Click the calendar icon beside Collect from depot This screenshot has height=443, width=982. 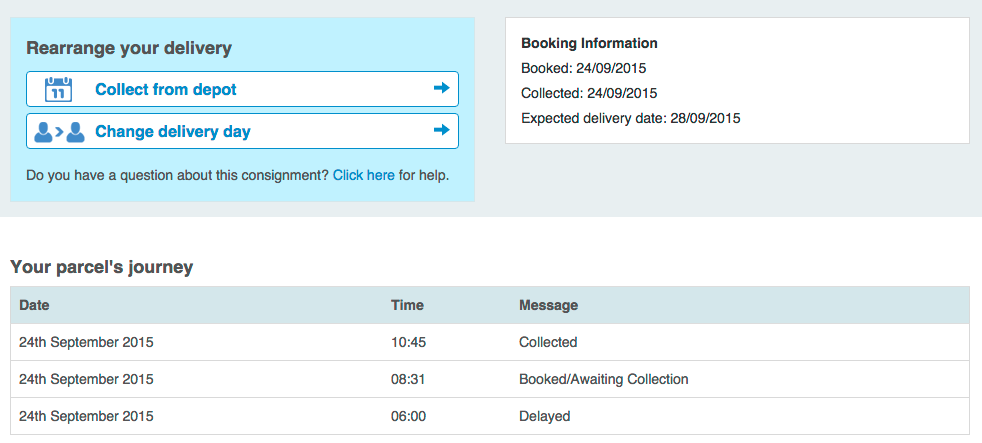(x=59, y=89)
